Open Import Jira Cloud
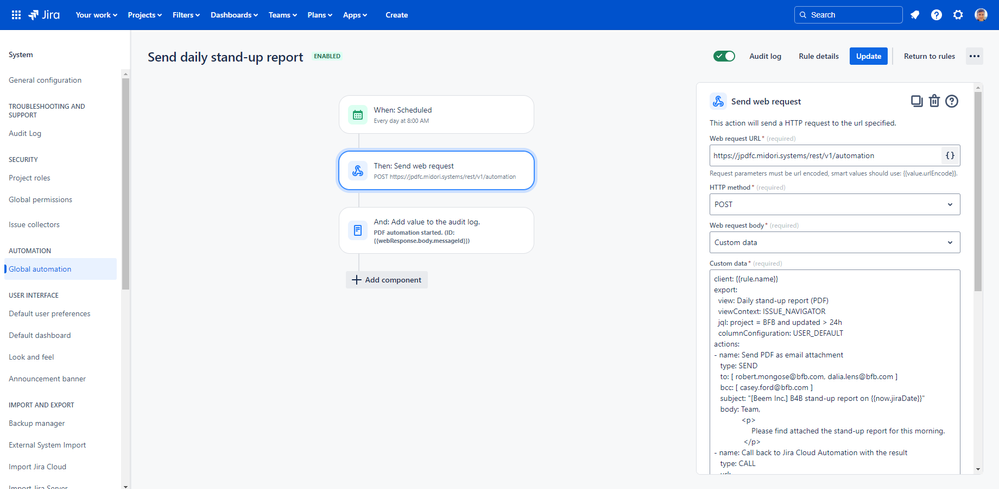 38,466
